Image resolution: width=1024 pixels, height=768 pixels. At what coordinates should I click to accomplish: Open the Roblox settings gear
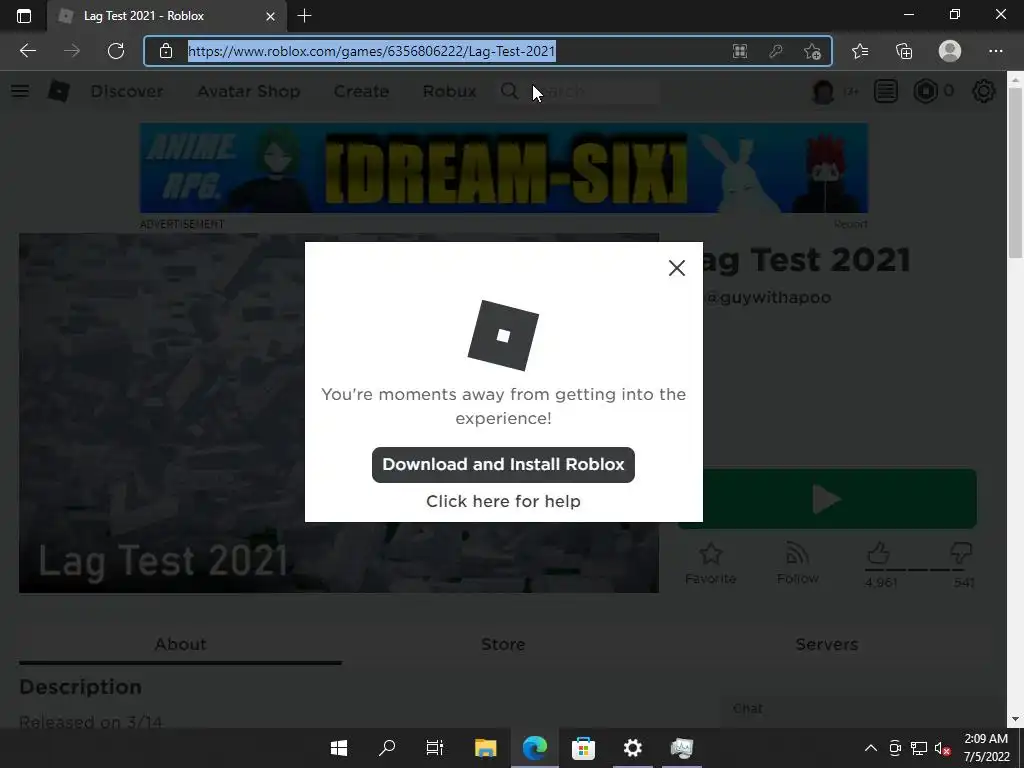click(x=984, y=91)
